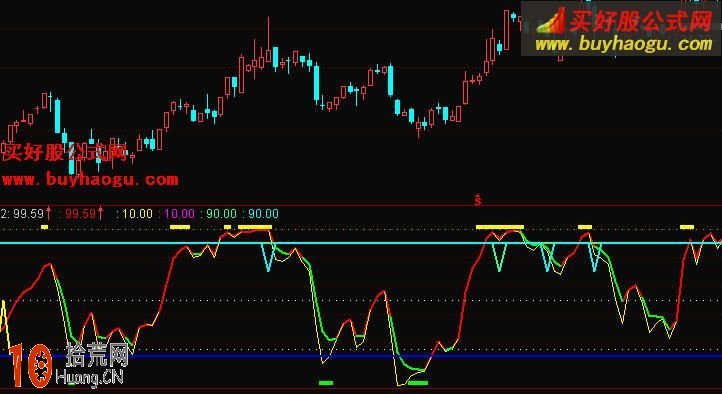
Task: Click the right green signal bar at bottom
Action: tap(418, 382)
